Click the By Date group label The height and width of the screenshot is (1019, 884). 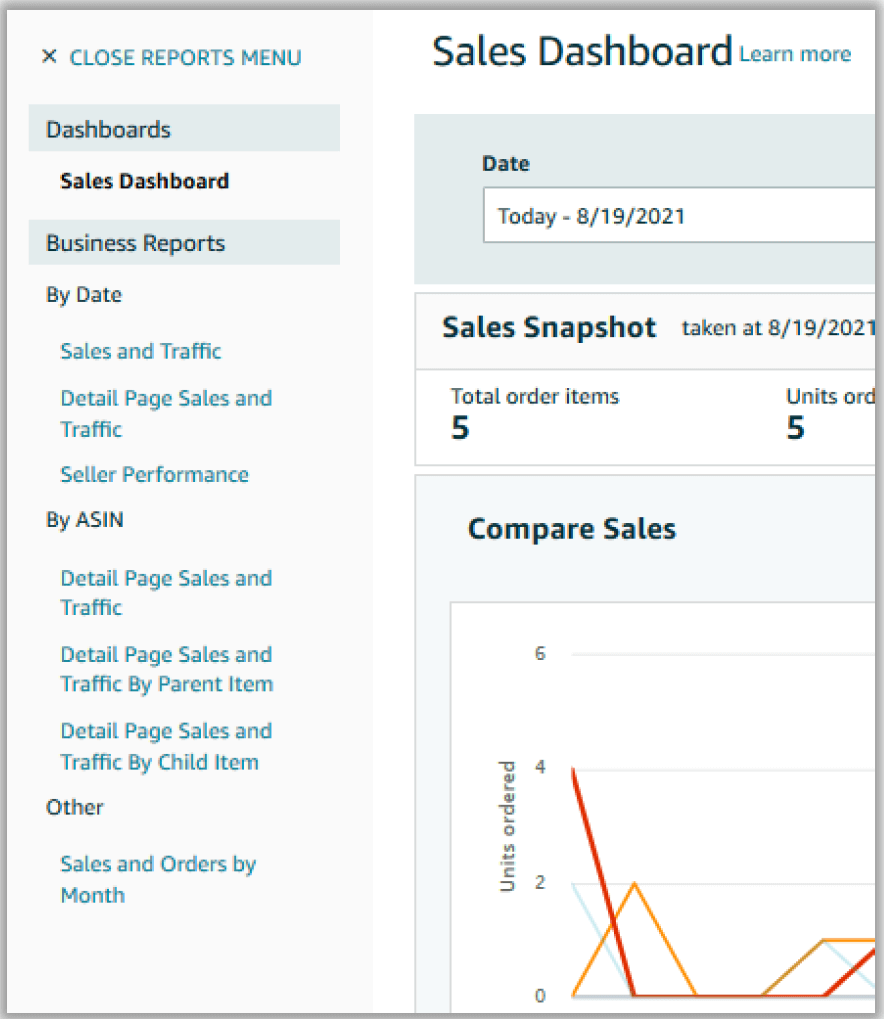click(84, 295)
